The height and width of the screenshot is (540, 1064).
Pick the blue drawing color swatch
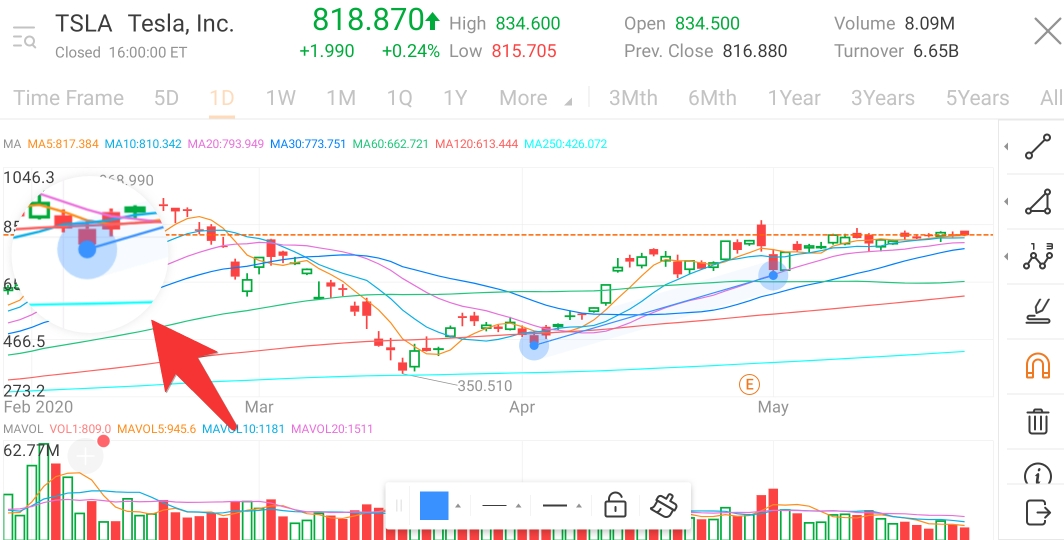point(434,505)
